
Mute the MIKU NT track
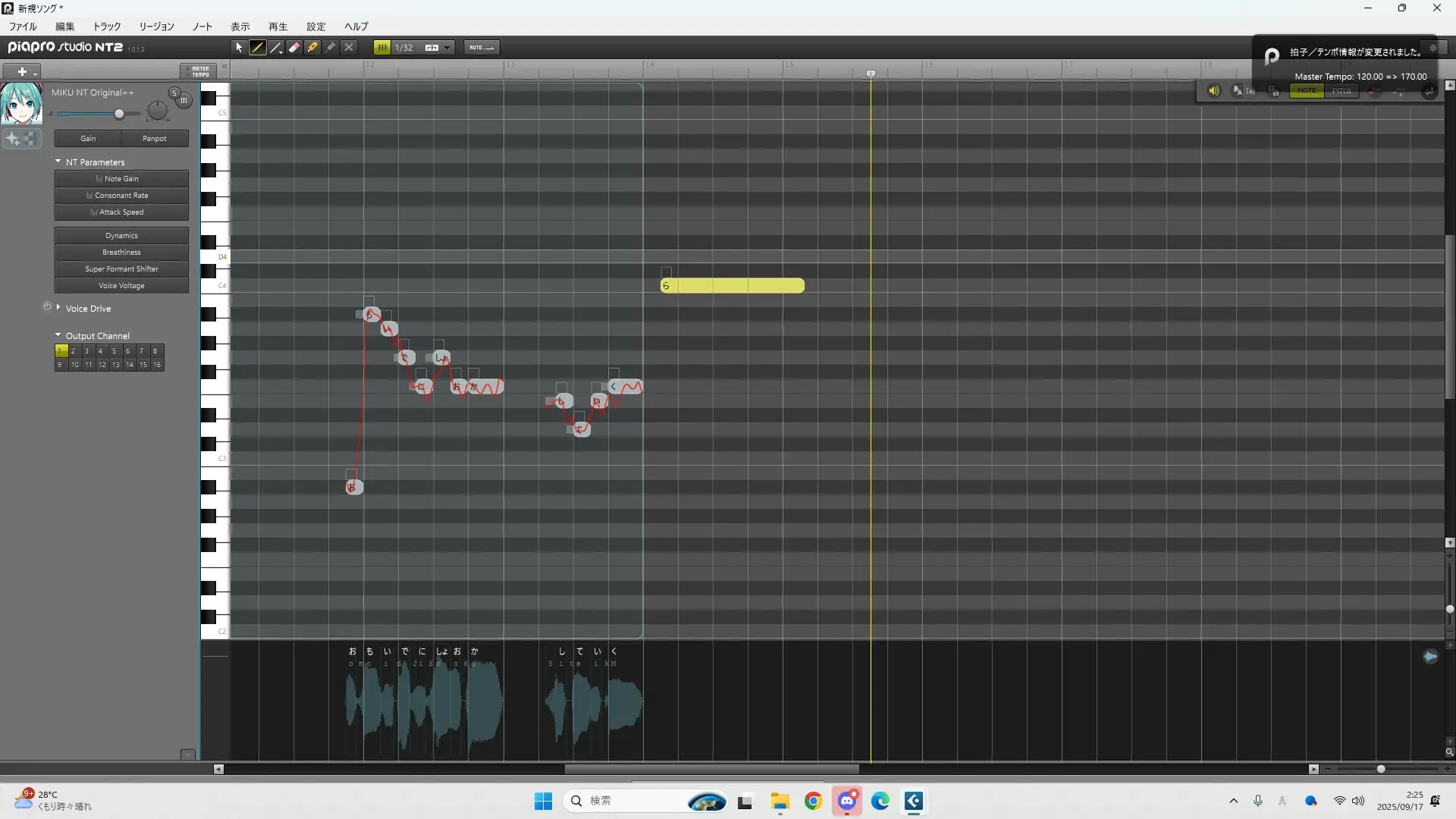click(184, 100)
